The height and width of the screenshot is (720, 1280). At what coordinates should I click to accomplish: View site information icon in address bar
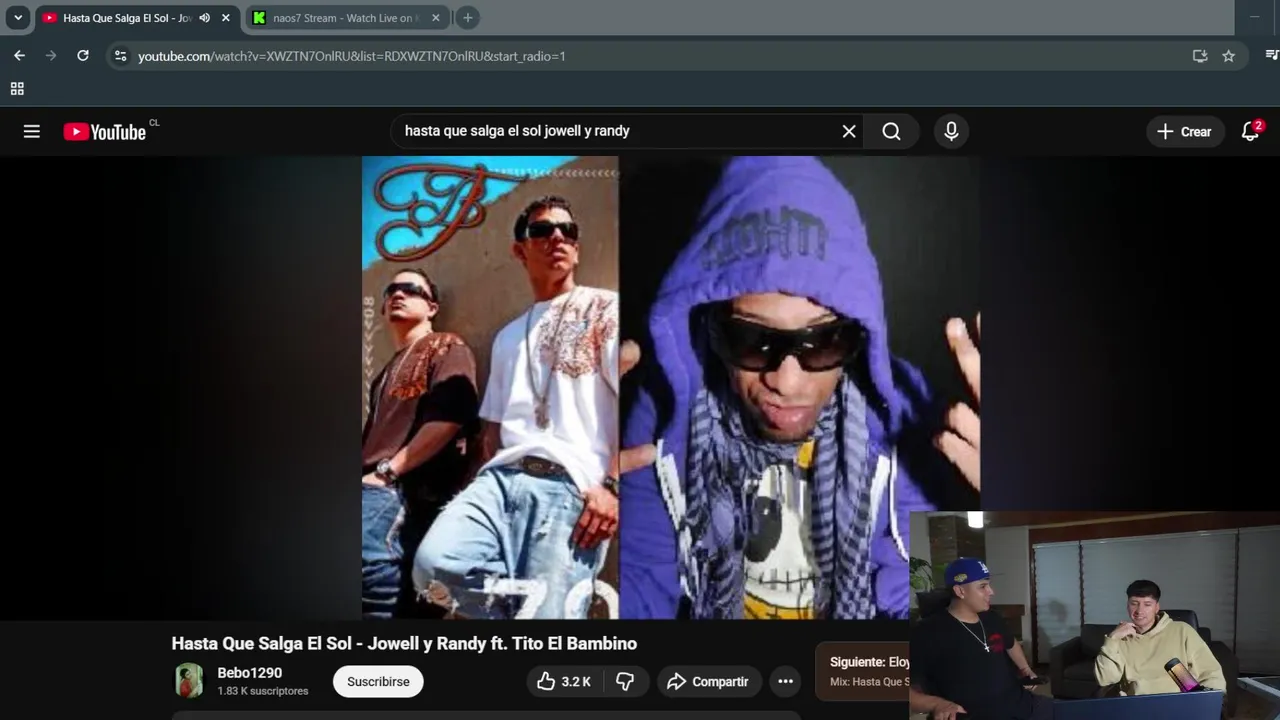[x=121, y=56]
